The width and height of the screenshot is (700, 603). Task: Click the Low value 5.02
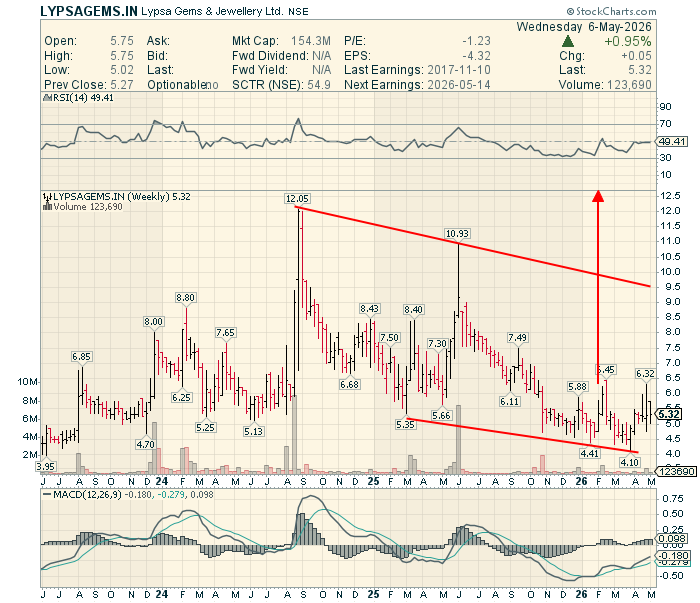(x=122, y=70)
